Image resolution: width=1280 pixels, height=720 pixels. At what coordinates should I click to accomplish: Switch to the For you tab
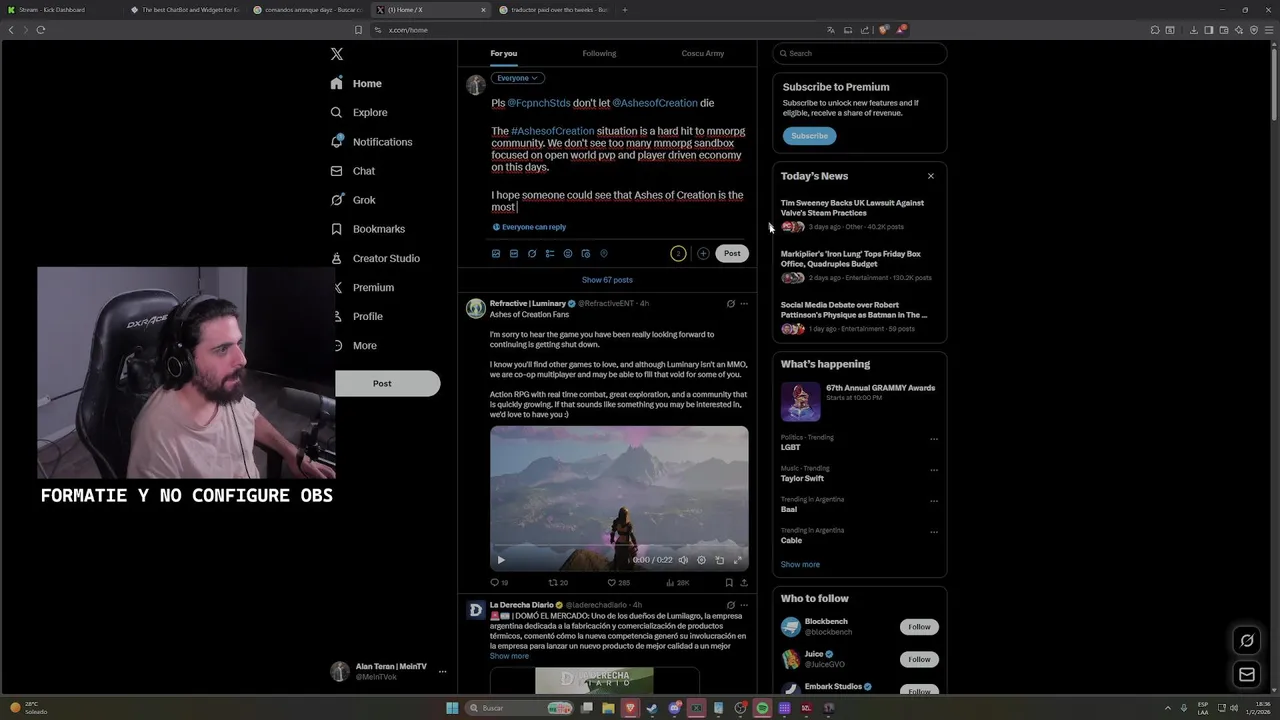pyautogui.click(x=504, y=53)
